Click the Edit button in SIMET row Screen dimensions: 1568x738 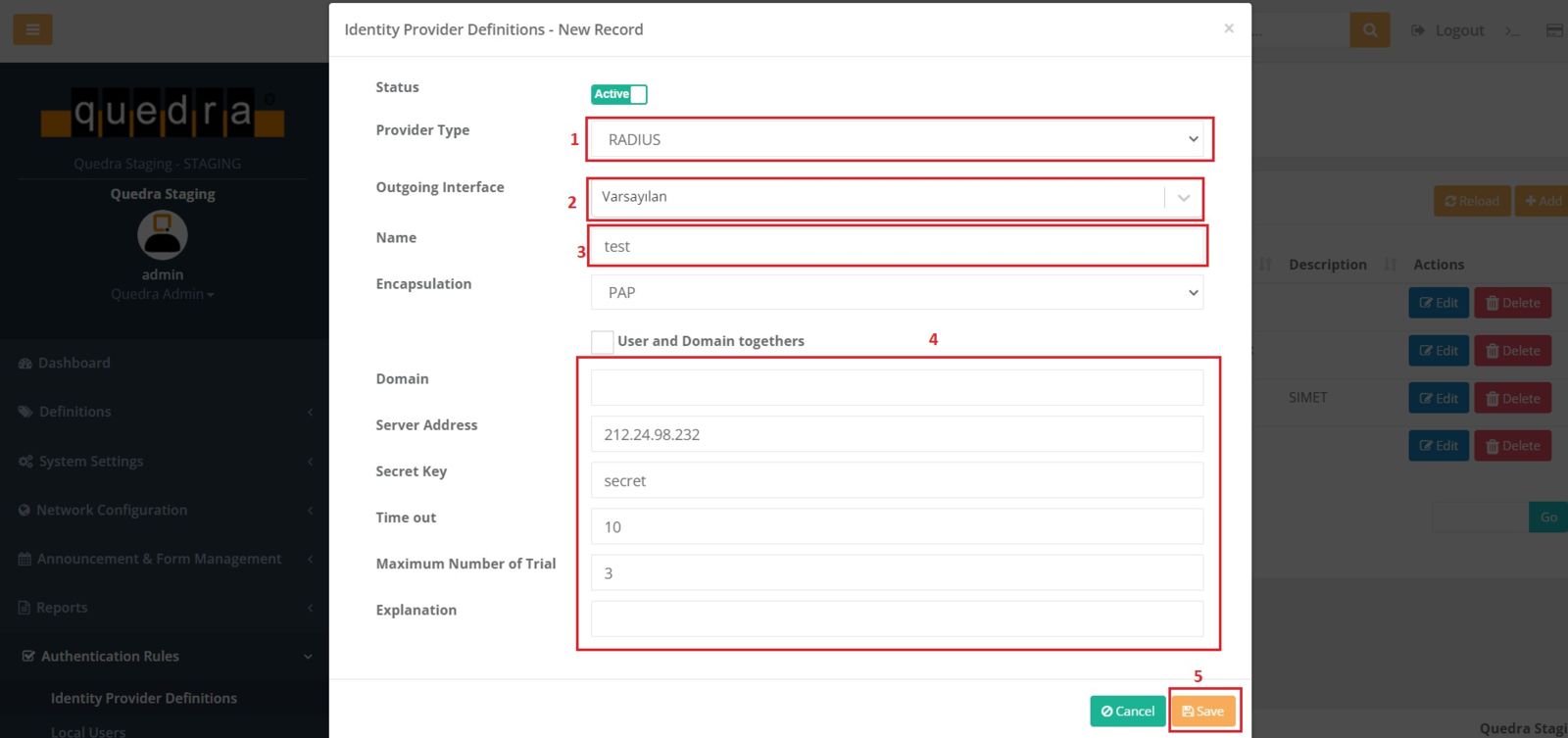(x=1438, y=398)
